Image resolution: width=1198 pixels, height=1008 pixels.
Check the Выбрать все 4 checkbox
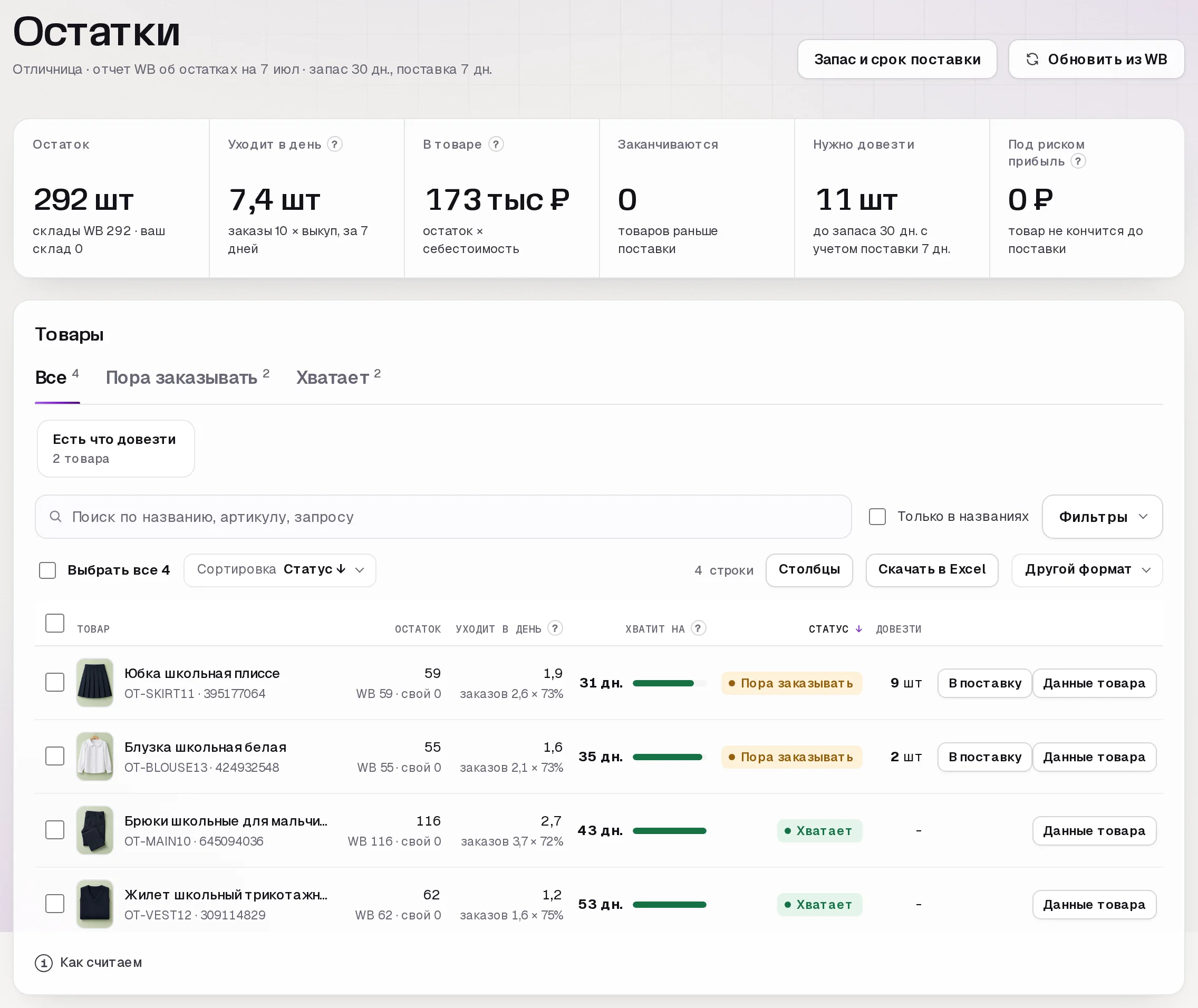(x=47, y=570)
